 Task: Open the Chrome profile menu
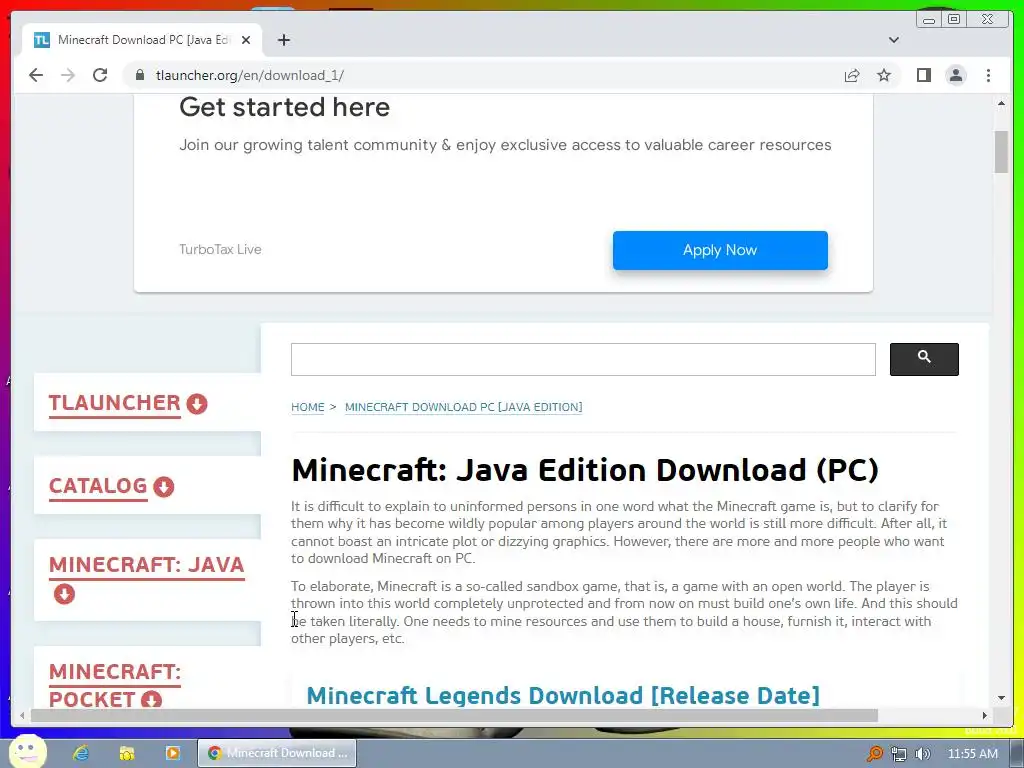click(956, 75)
